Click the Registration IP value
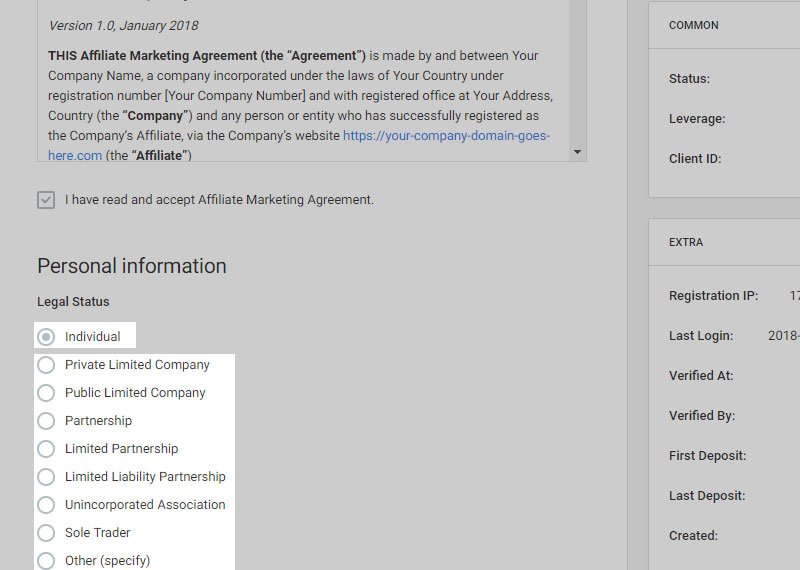The height and width of the screenshot is (570, 800). [794, 296]
